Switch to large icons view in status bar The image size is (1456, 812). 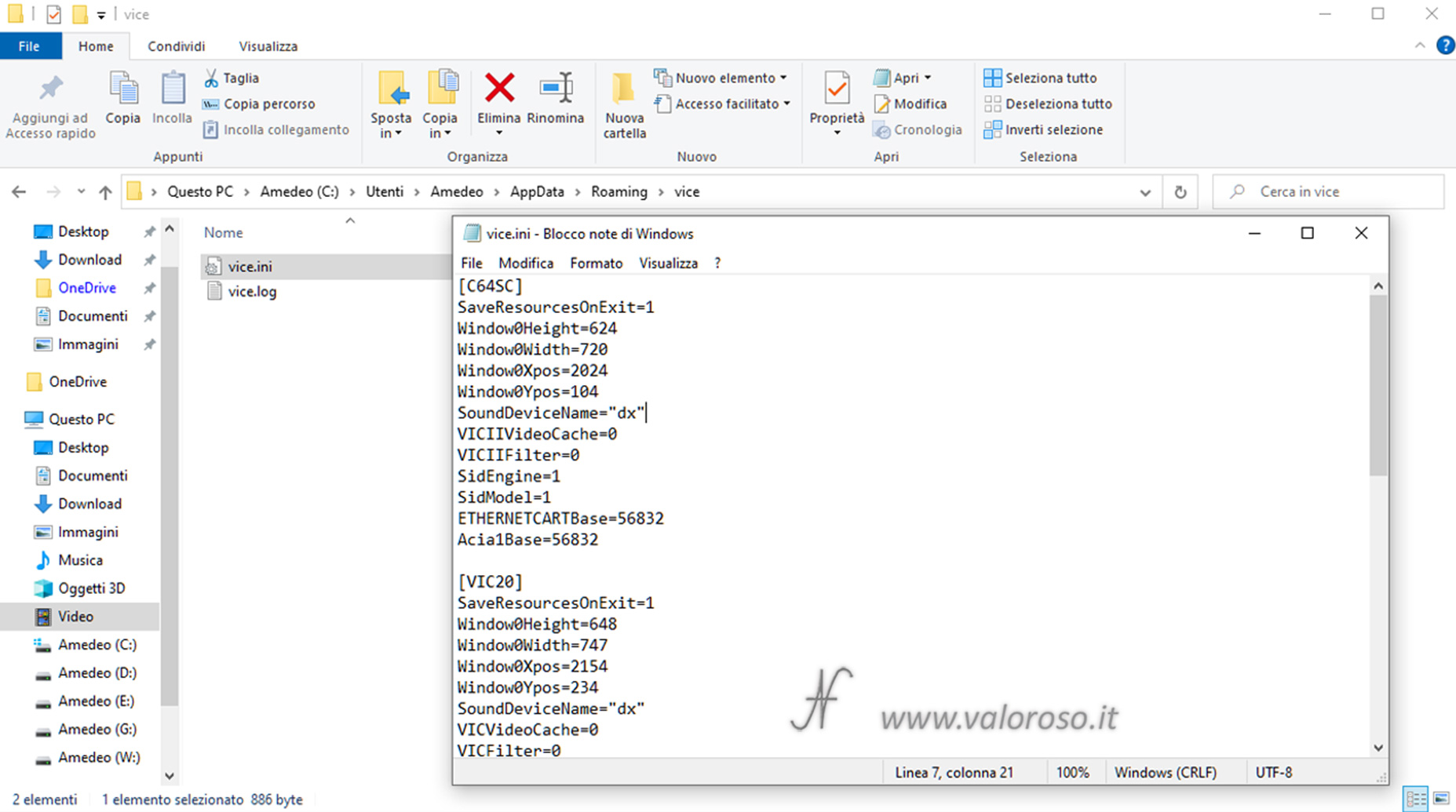(1441, 799)
